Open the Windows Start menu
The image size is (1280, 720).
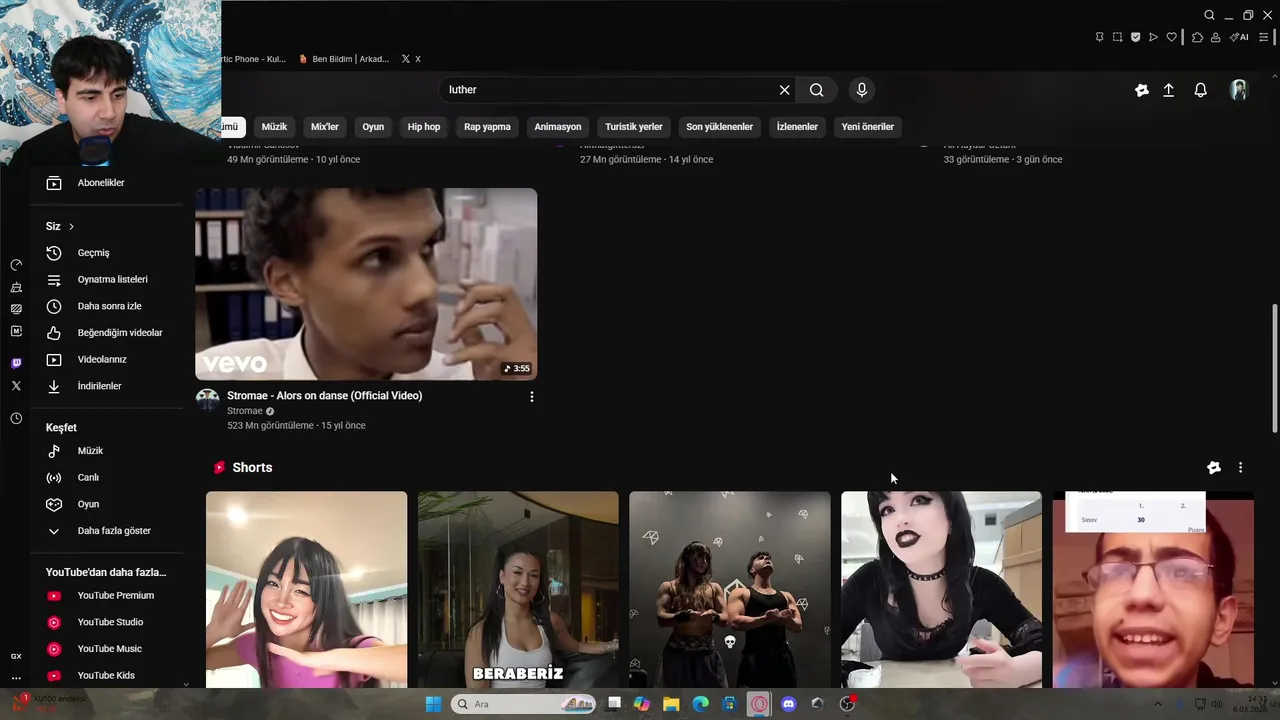point(433,704)
